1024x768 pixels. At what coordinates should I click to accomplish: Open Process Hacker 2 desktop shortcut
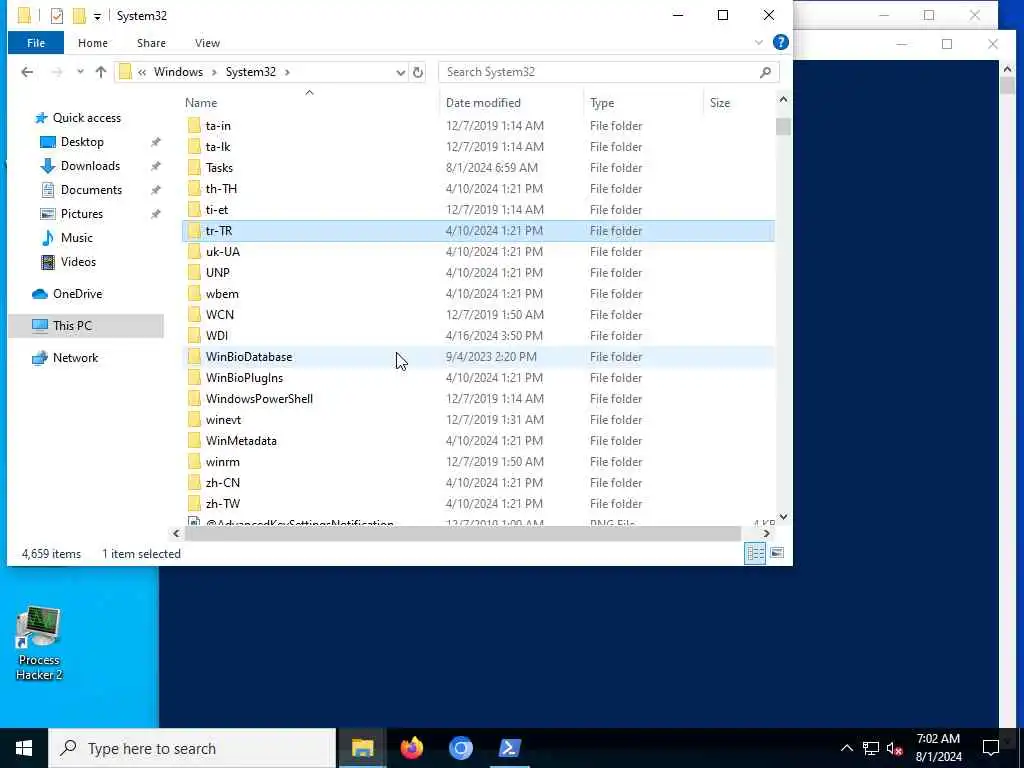click(x=39, y=644)
